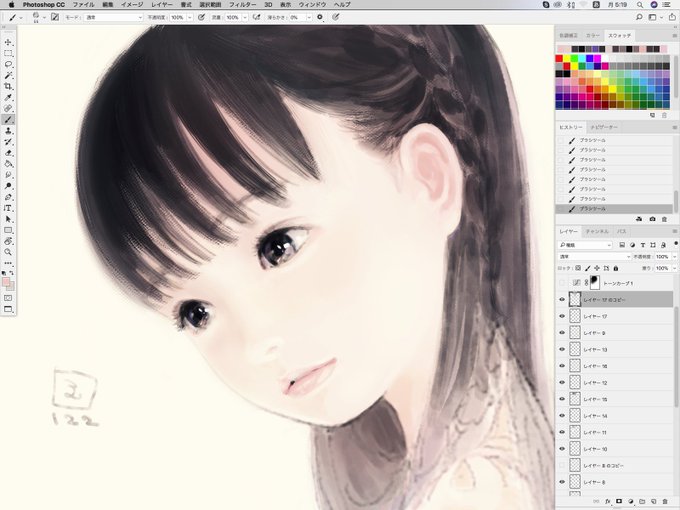
Task: Lock transparent pixels for the layer
Action: 578,268
